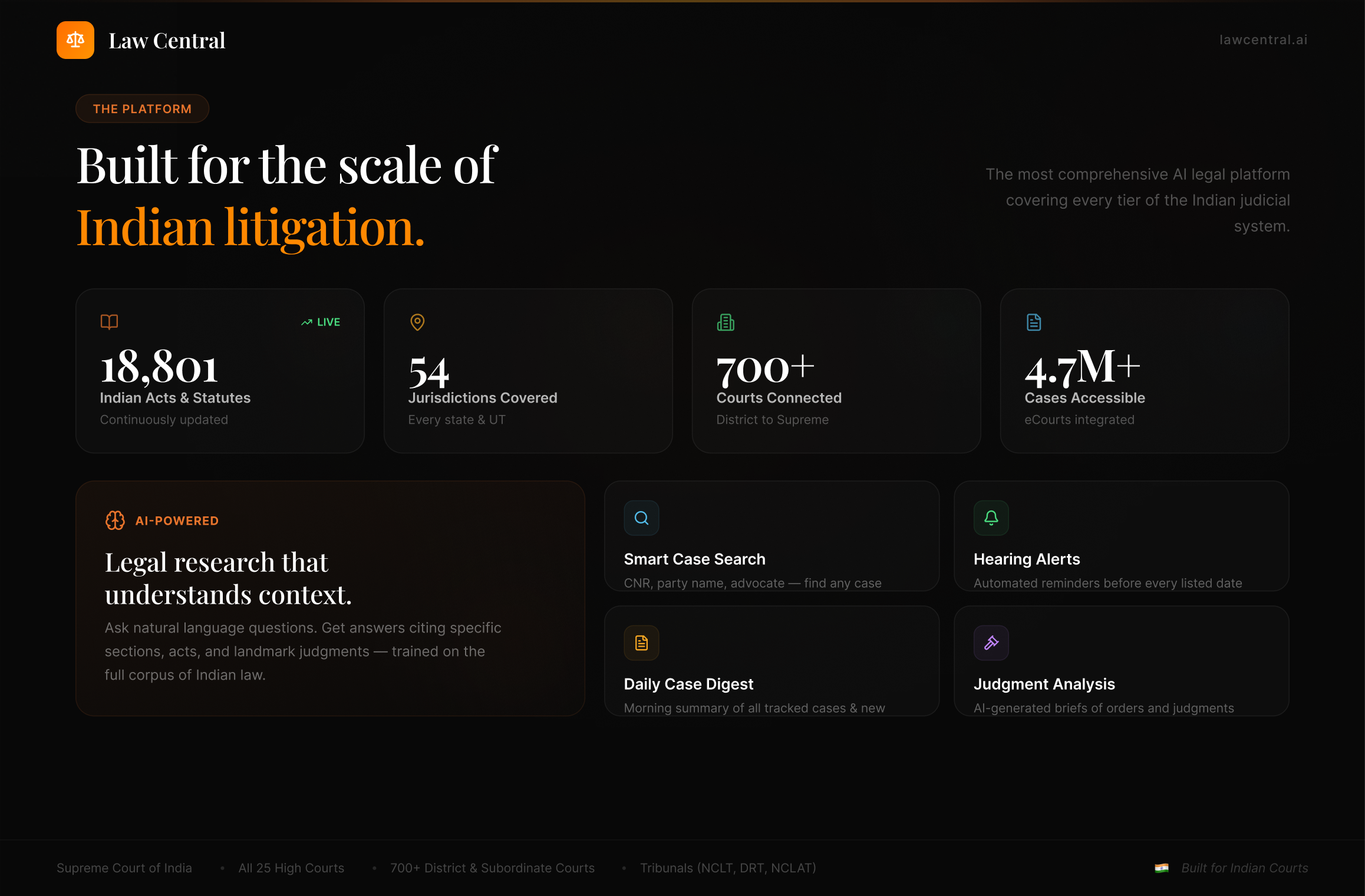Click the Law Central scales logo
Image resolution: width=1365 pixels, height=896 pixels.
coord(75,39)
